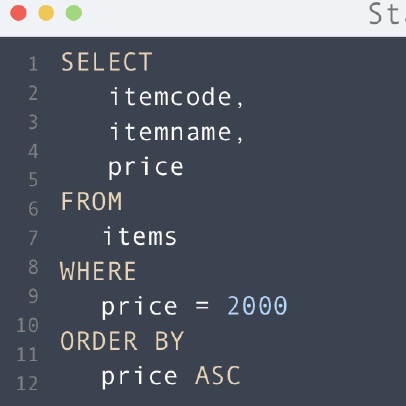The width and height of the screenshot is (406, 406).
Task: Click the window title text in title bar
Action: pyautogui.click(x=387, y=14)
